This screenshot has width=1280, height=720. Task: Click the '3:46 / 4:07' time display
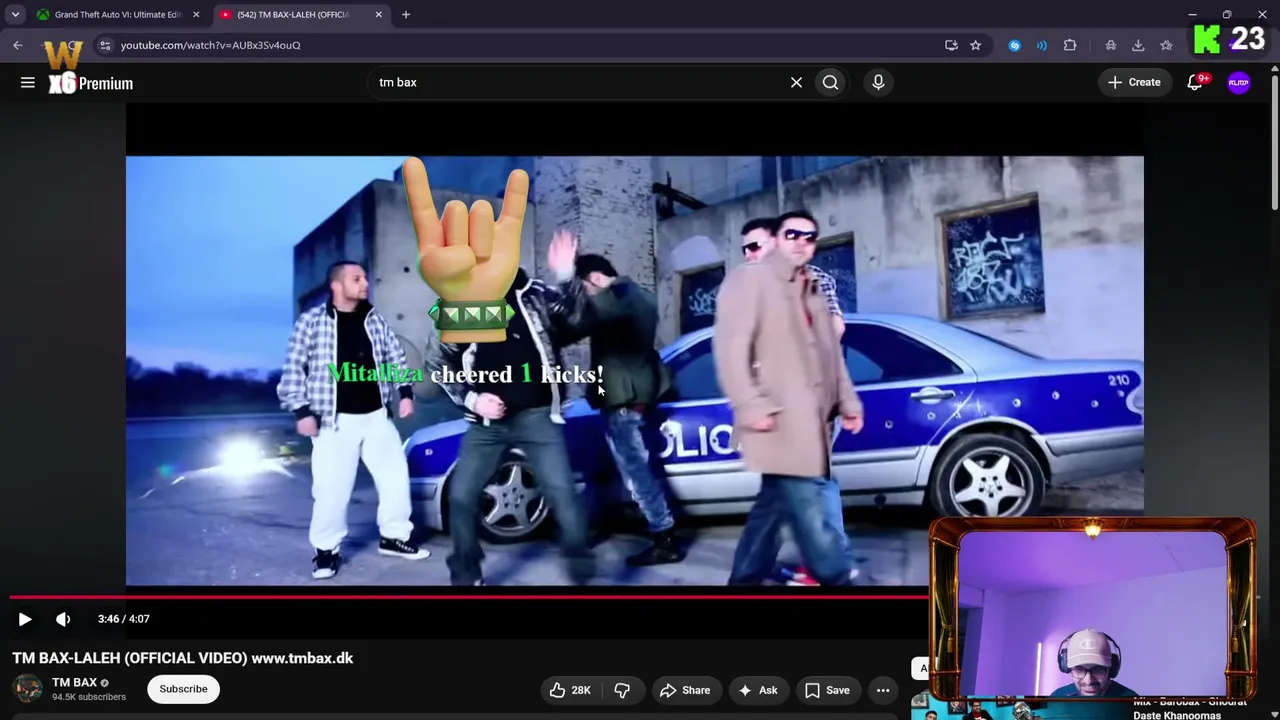tap(124, 619)
